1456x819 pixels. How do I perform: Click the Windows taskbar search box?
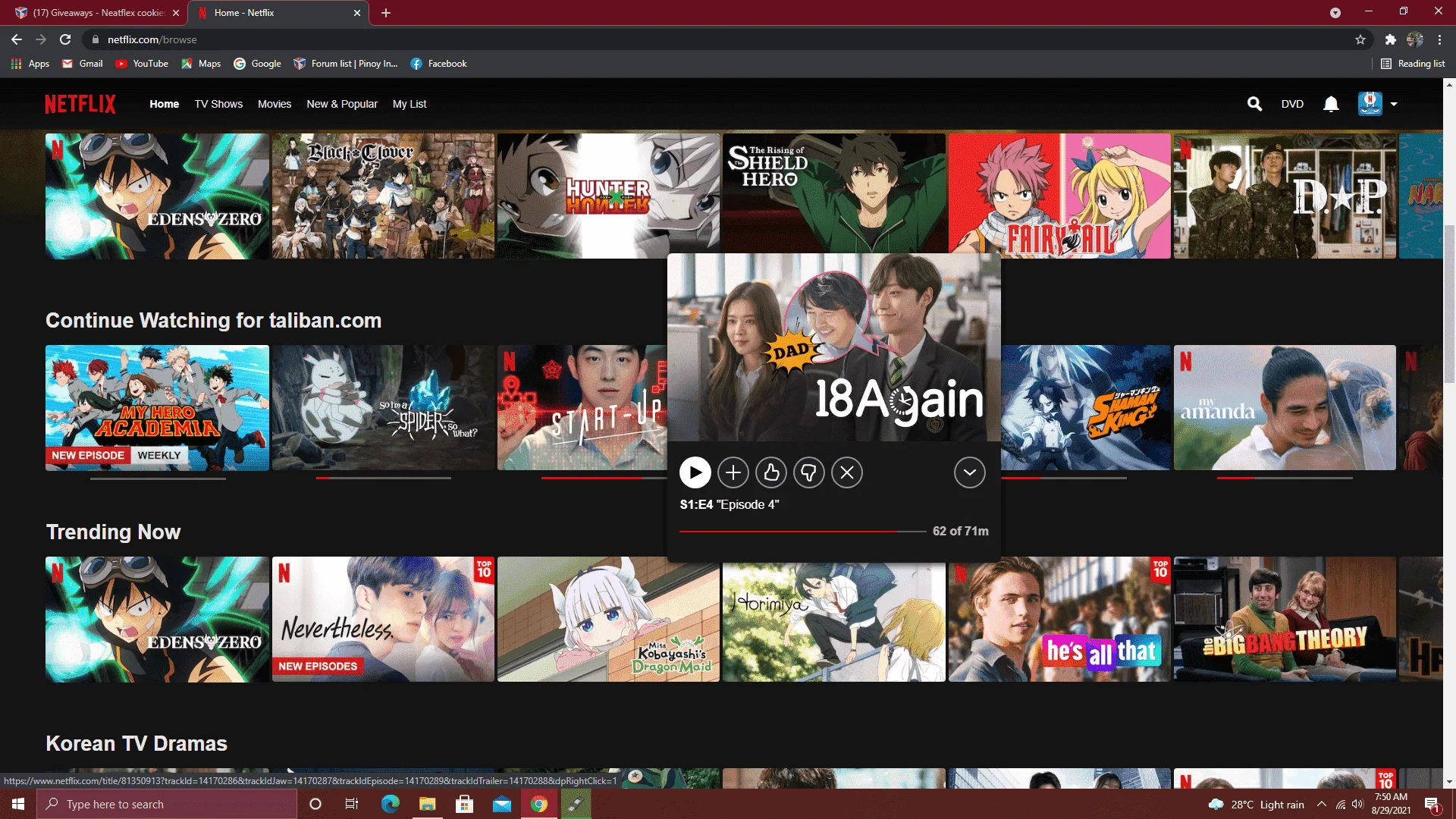[x=167, y=804]
